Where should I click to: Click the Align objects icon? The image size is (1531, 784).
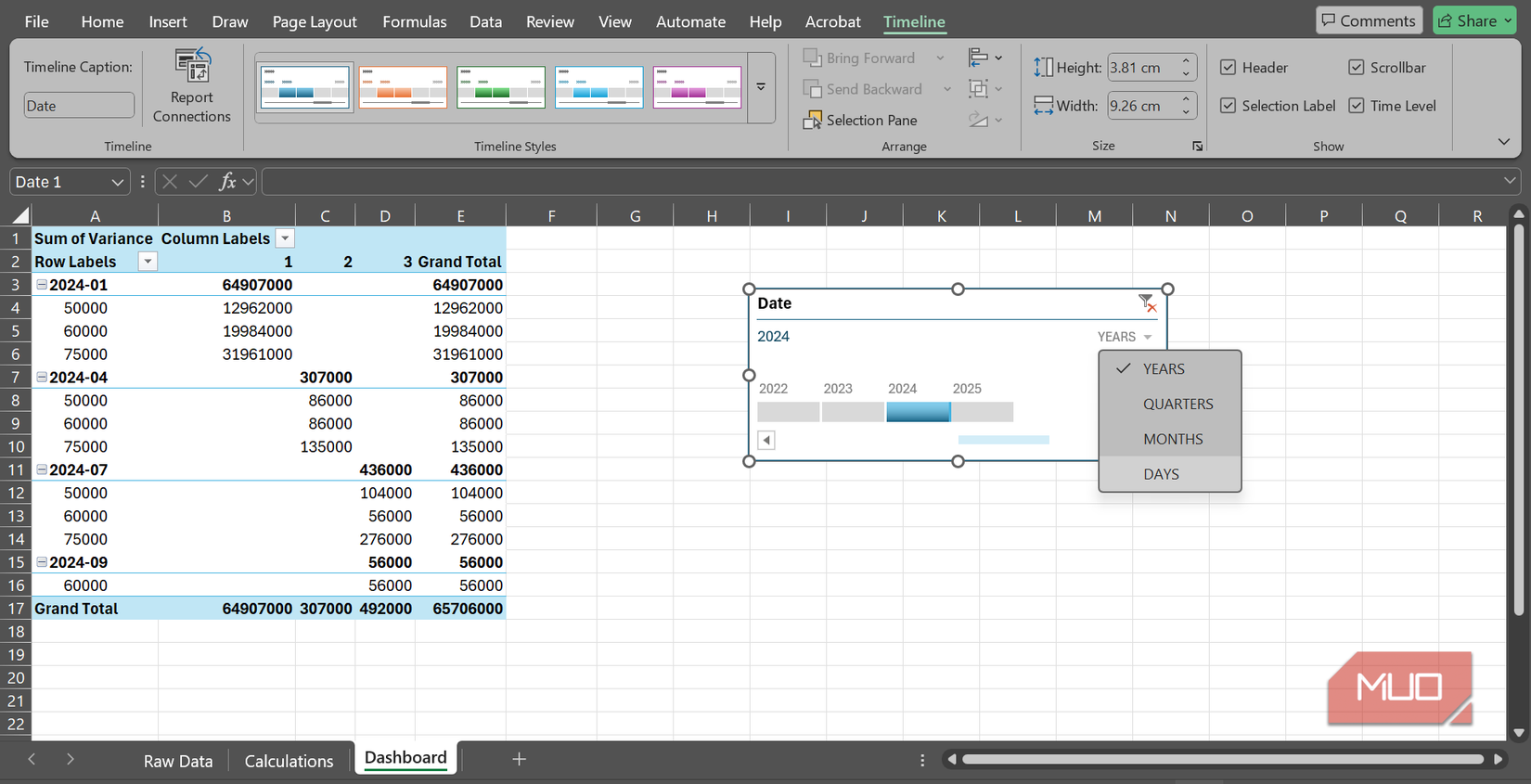[979, 58]
